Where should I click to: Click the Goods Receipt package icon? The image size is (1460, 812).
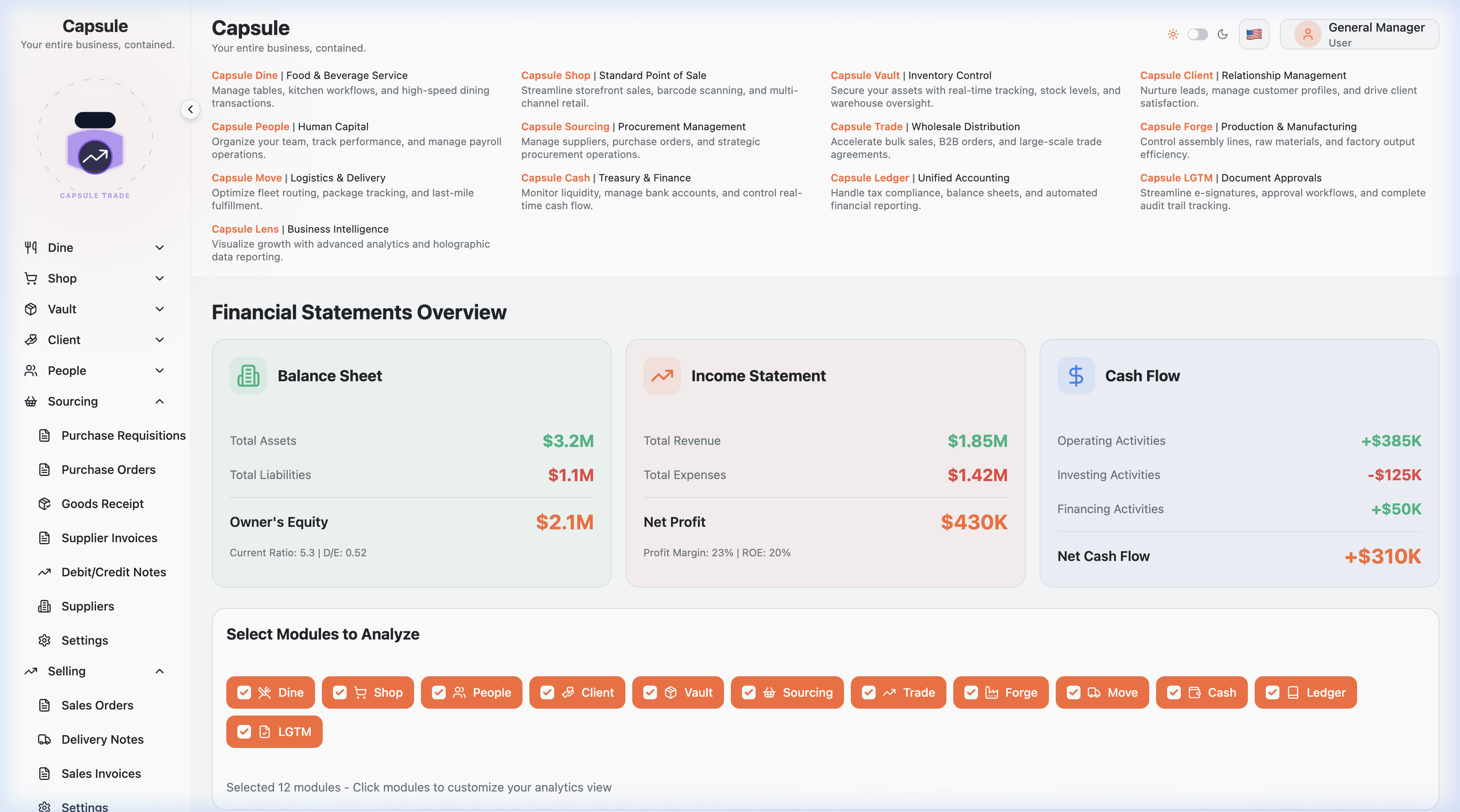(44, 504)
